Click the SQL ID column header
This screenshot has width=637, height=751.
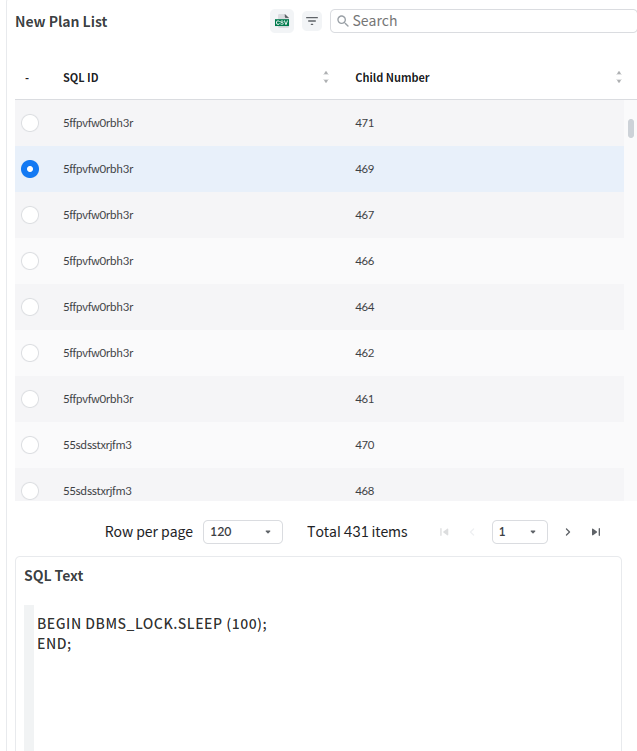[x=80, y=78]
